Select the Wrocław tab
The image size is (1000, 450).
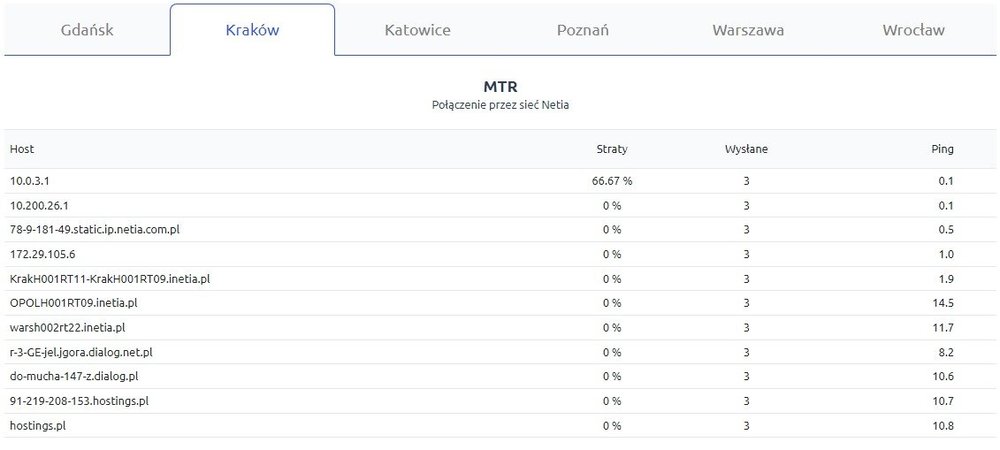913,30
